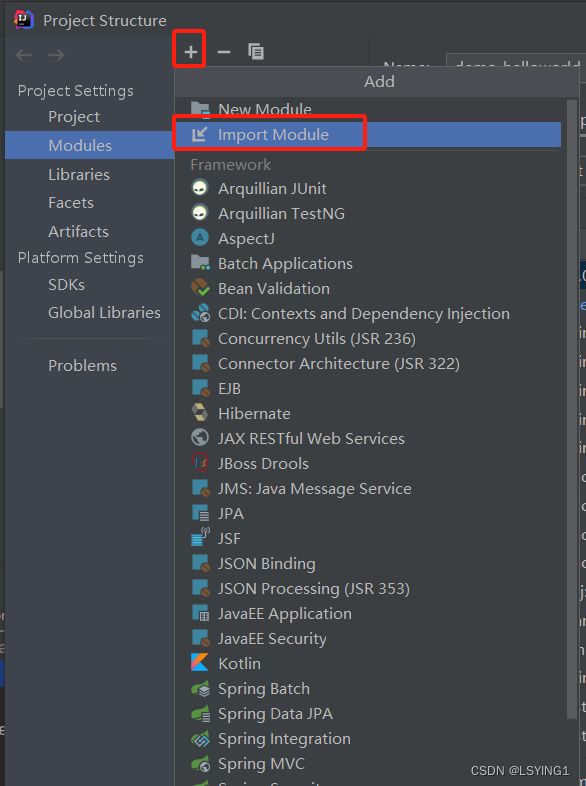The height and width of the screenshot is (786, 586).
Task: Click the Bean Validation text label
Action: click(x=274, y=289)
